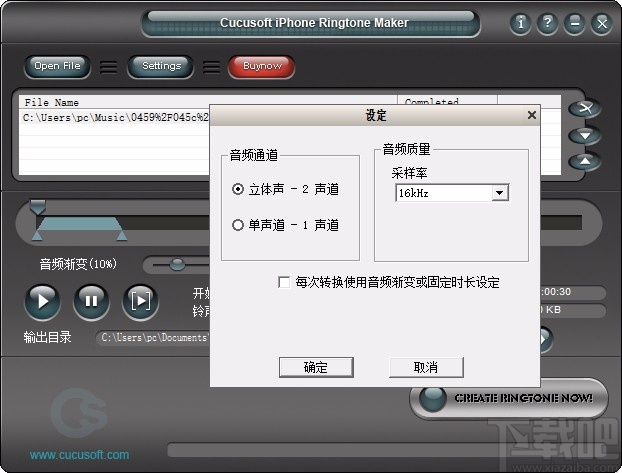Open www.cucusoft.com link

coord(79,455)
